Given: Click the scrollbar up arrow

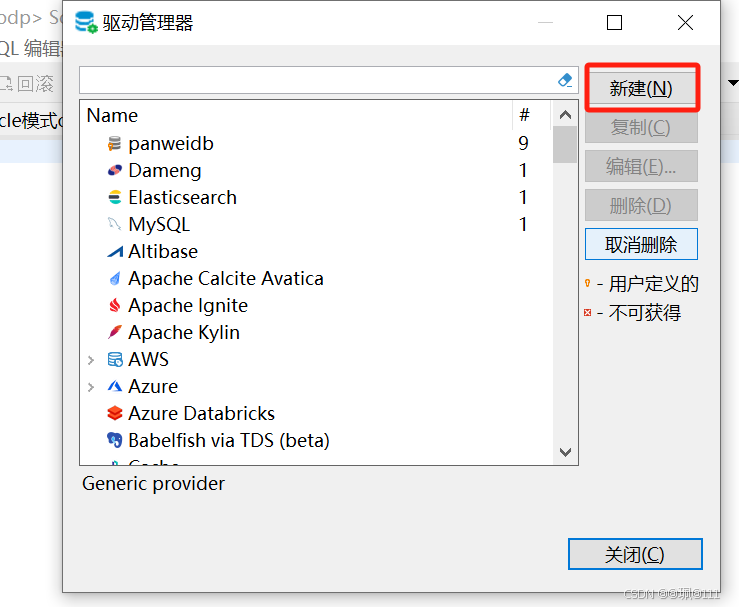Looking at the screenshot, I should tap(565, 115).
